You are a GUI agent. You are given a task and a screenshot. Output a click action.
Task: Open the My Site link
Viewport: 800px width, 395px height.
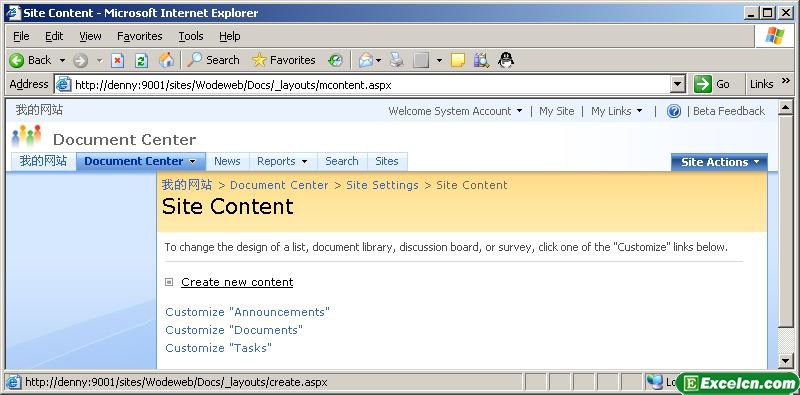pos(557,111)
